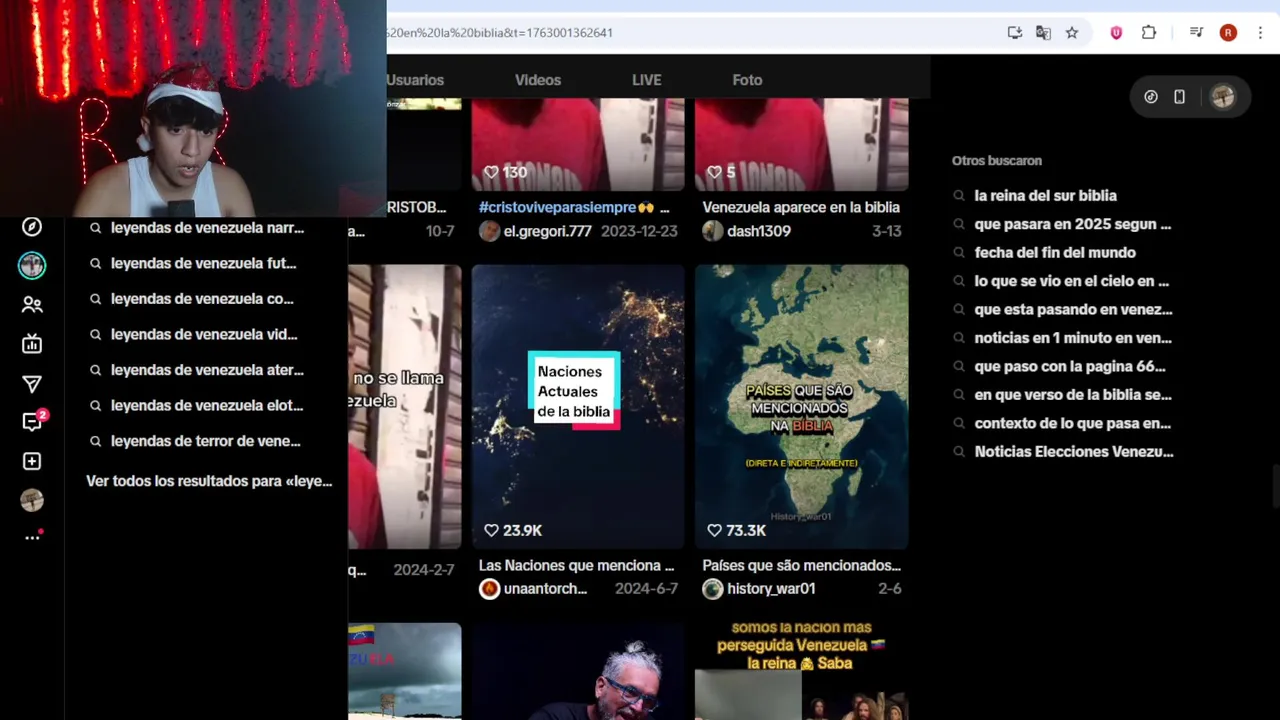The height and width of the screenshot is (720, 1280).
Task: Select suggestion 'leyendas de venezuela narr...'
Action: pos(207,228)
